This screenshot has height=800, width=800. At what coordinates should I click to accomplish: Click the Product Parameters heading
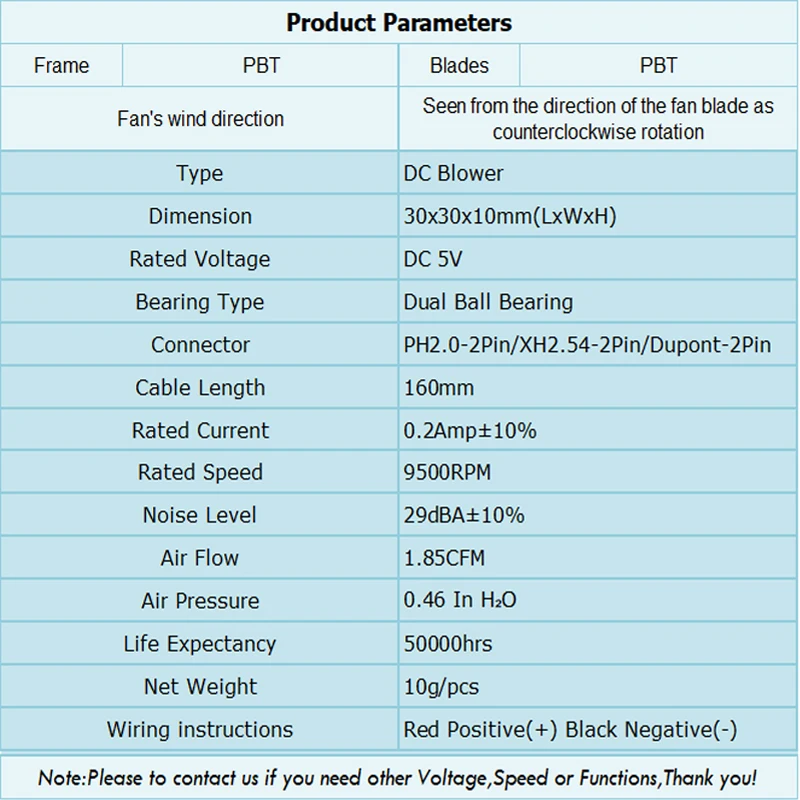coord(399,23)
